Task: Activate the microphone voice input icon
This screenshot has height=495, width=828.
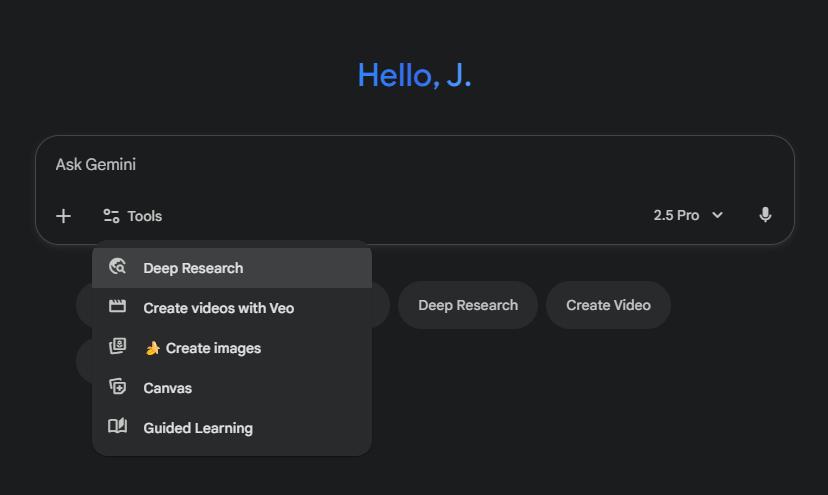Action: [x=765, y=215]
